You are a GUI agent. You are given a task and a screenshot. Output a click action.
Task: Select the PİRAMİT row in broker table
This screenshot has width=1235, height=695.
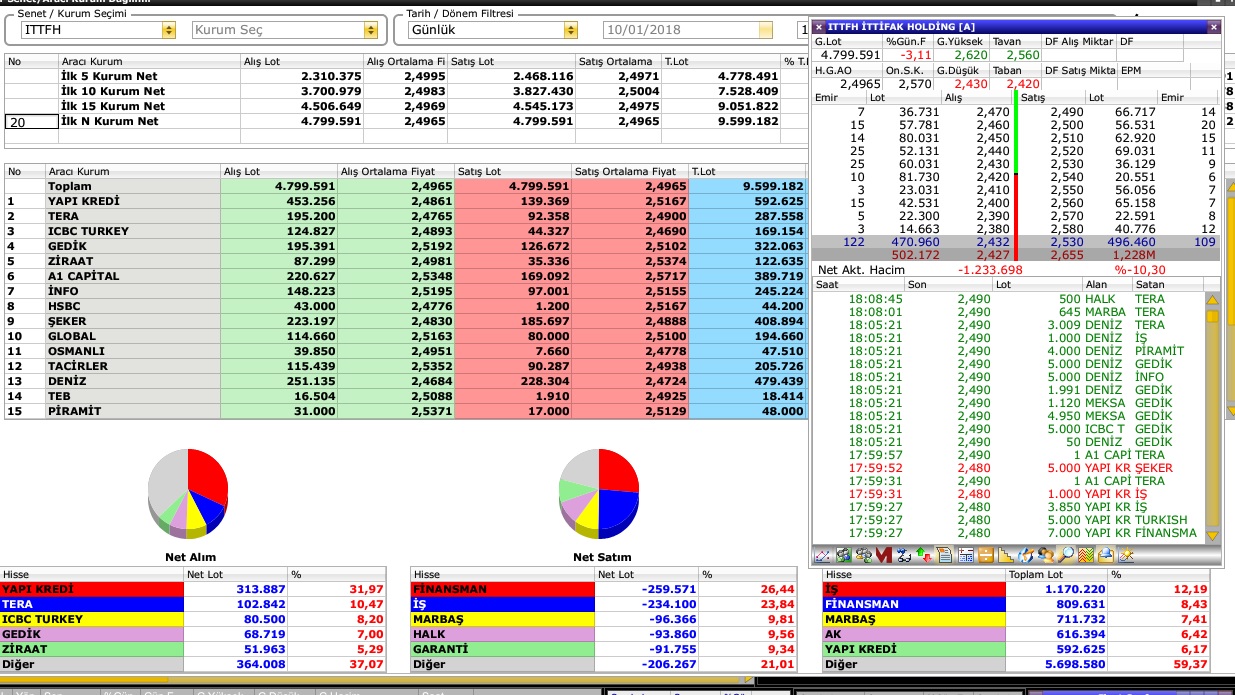[x=406, y=411]
